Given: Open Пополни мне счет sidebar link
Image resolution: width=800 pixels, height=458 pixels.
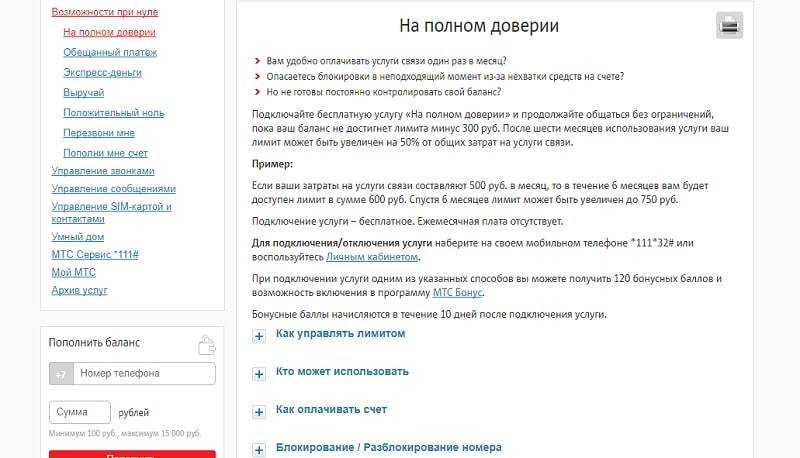Looking at the screenshot, I should pyautogui.click(x=106, y=153).
